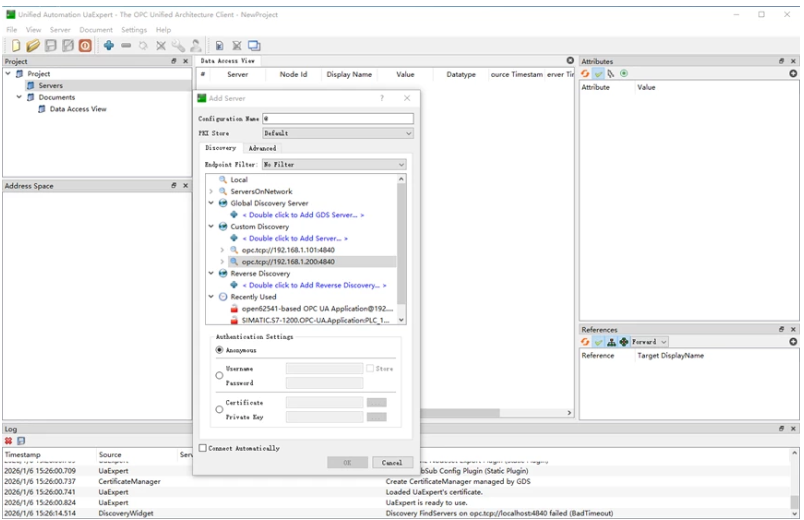Open the PKI Store dropdown
Screen dimensions: 804x520
coord(337,132)
